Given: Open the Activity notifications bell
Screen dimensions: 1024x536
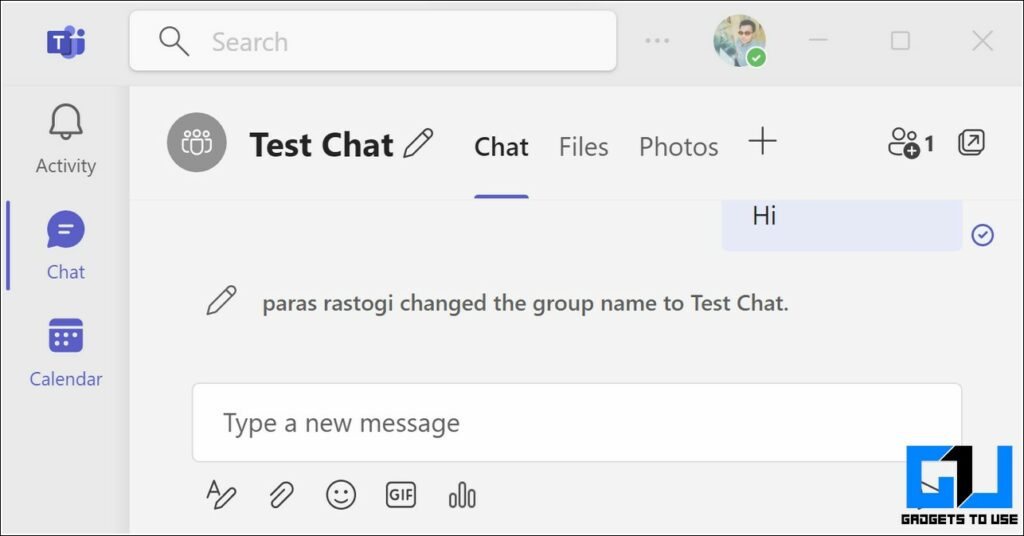Looking at the screenshot, I should pyautogui.click(x=65, y=139).
